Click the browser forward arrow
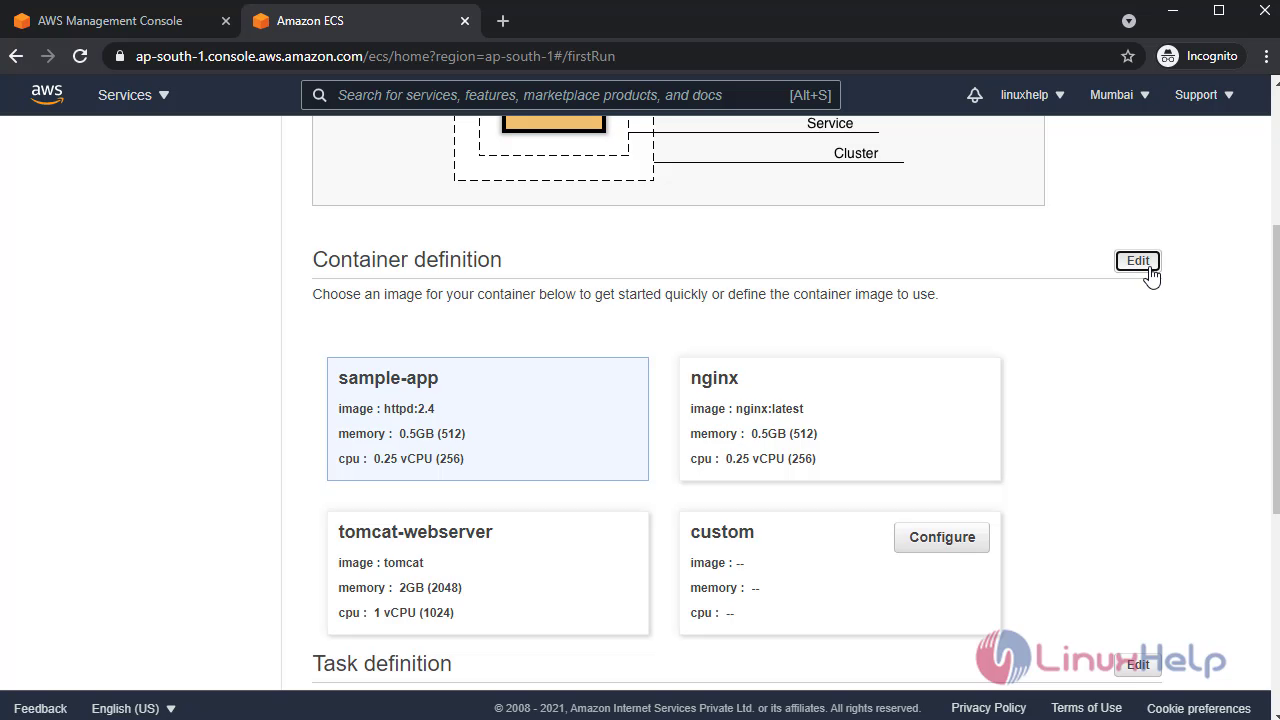The image size is (1280, 720). pos(48,56)
